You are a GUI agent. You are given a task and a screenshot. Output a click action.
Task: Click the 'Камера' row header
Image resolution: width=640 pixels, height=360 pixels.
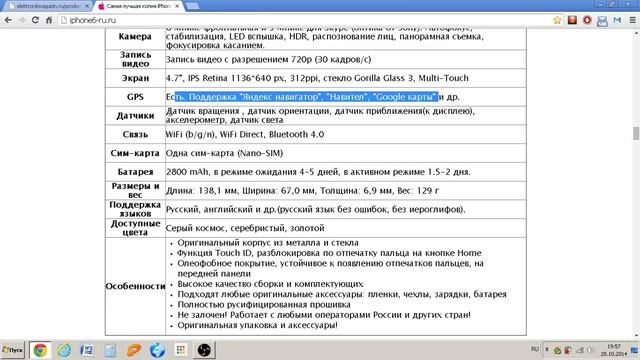point(135,36)
